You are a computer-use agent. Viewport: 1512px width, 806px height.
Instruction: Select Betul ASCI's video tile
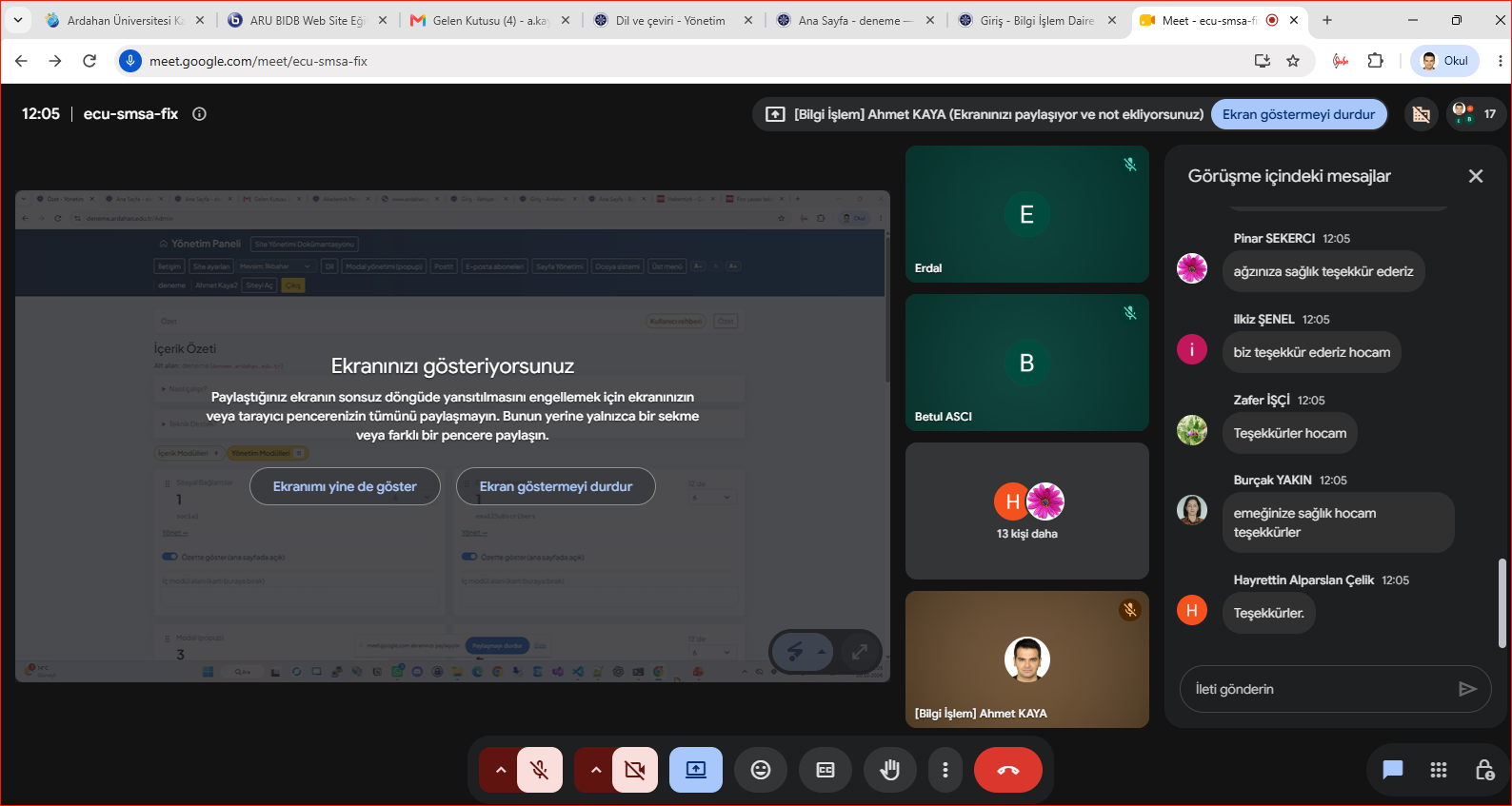(1027, 363)
